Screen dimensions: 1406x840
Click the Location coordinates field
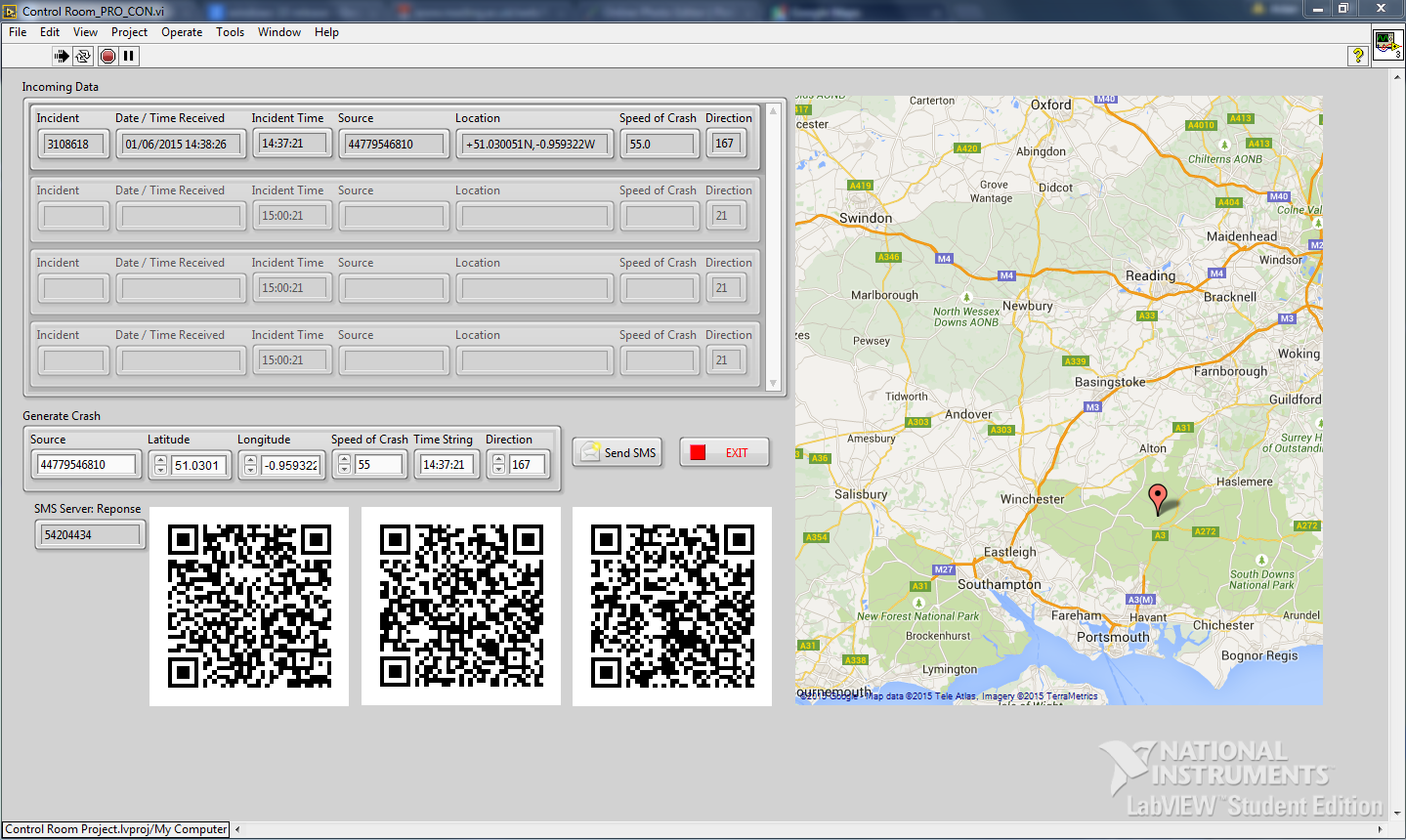click(534, 144)
